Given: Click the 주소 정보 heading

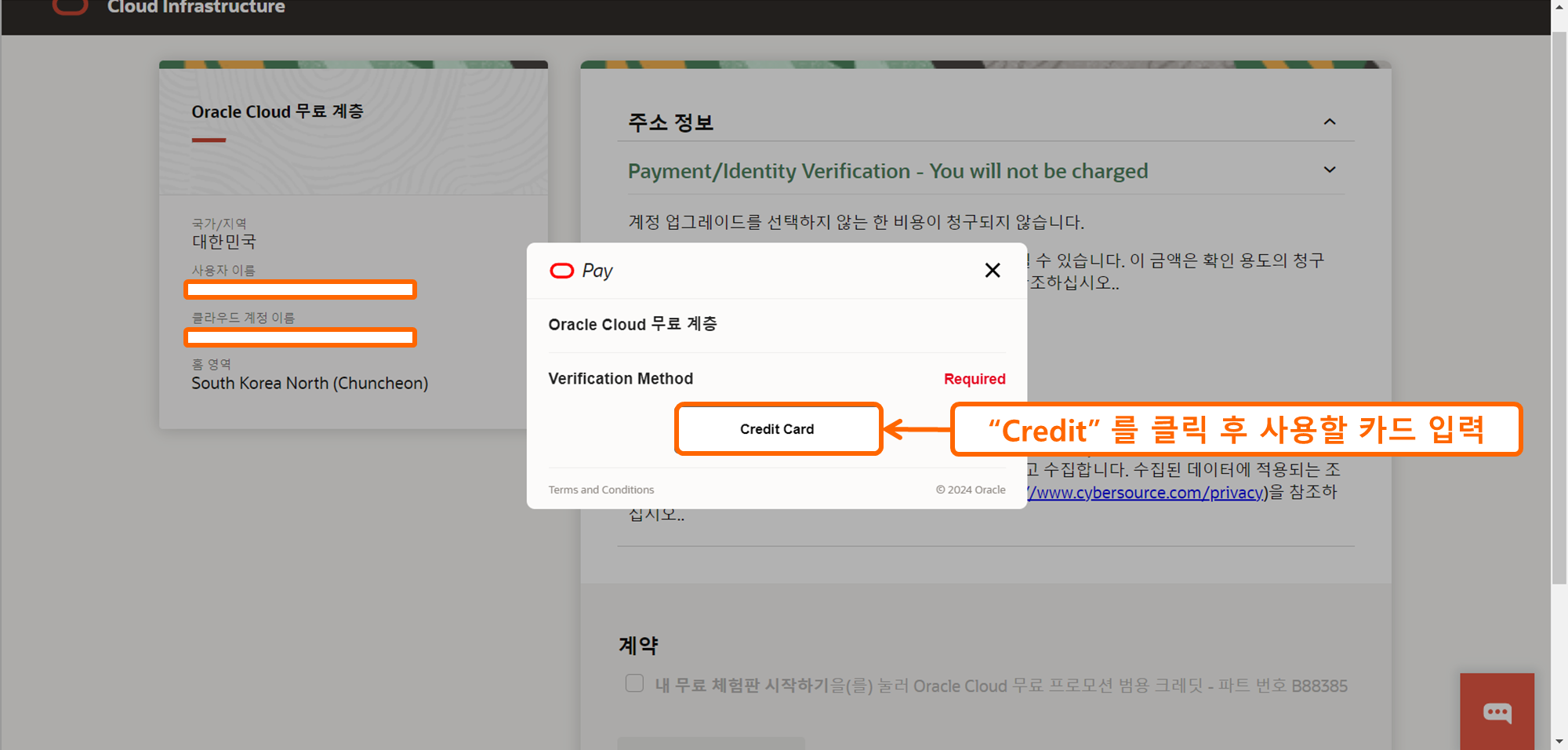Looking at the screenshot, I should pyautogui.click(x=670, y=122).
